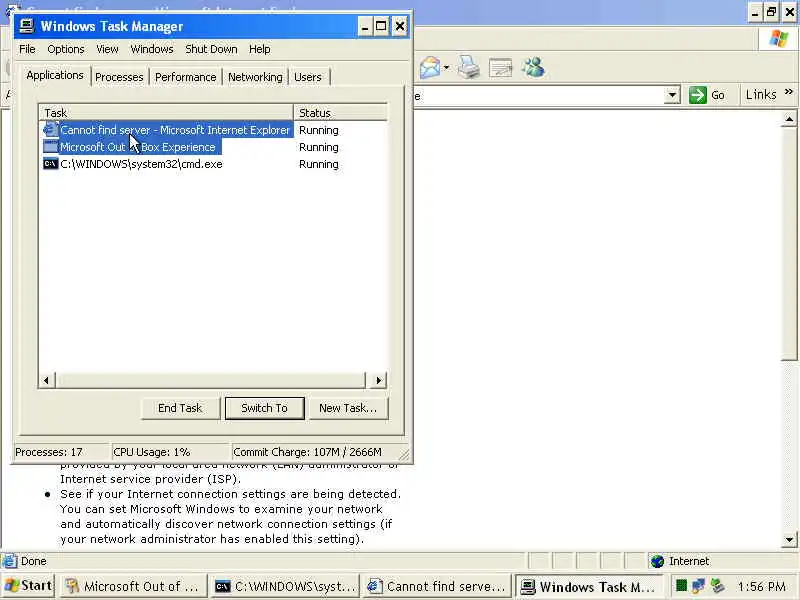Viewport: 800px width, 600px height.
Task: Open the Mail dropdown arrow in IE toolbar
Action: (x=446, y=68)
